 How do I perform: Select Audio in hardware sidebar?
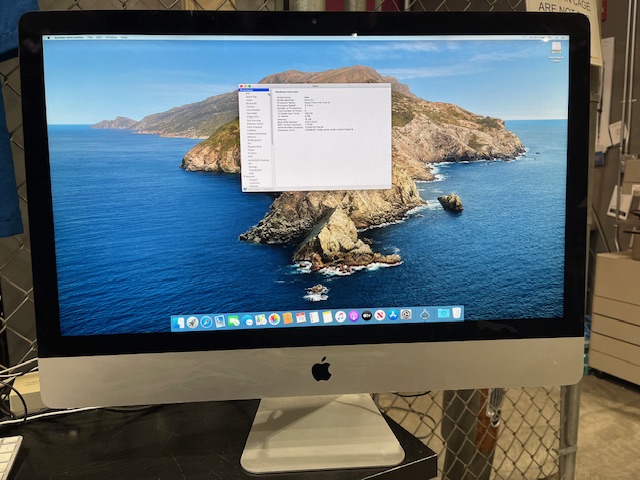(249, 100)
